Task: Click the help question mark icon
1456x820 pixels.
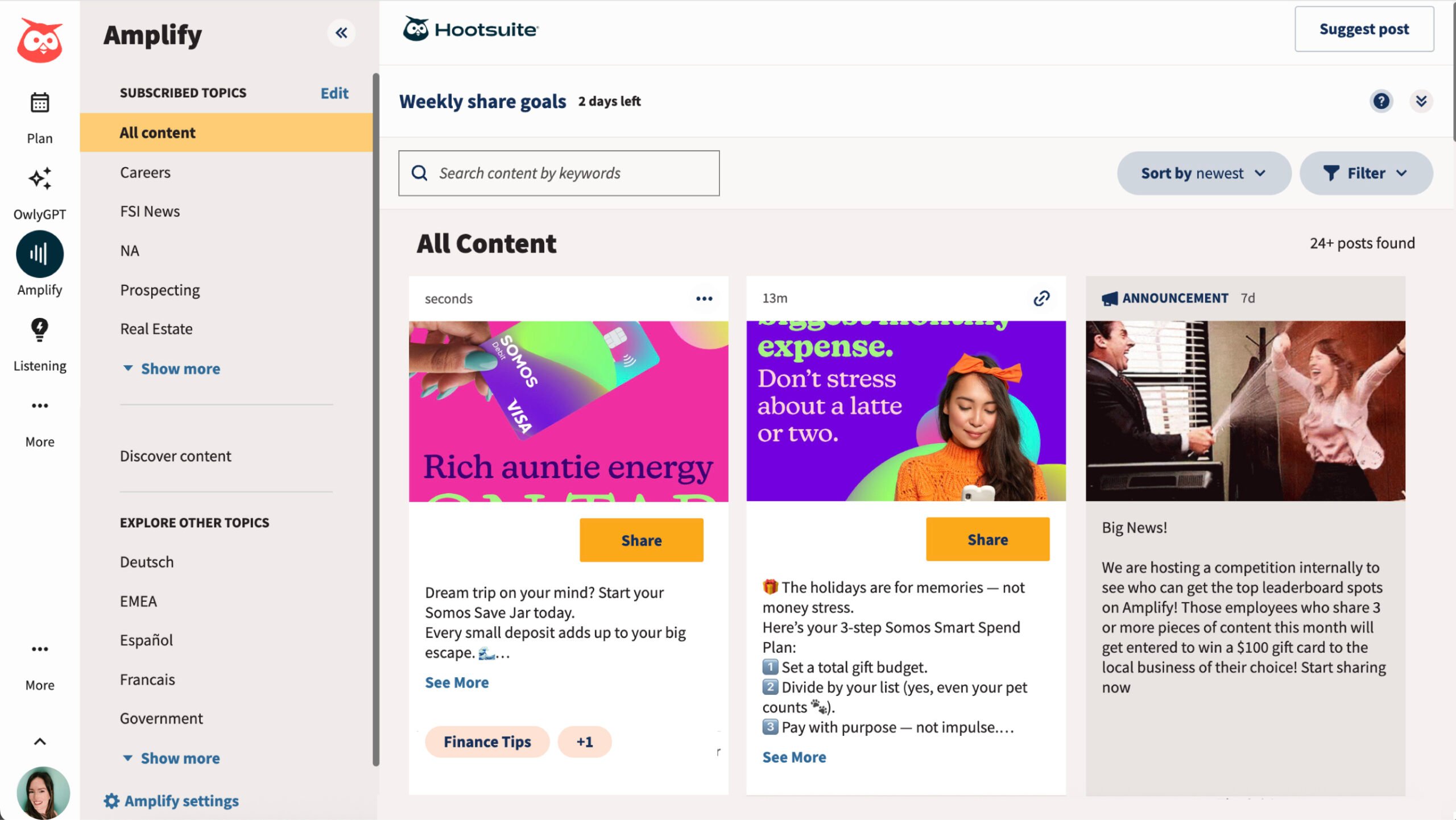Action: [1381, 101]
